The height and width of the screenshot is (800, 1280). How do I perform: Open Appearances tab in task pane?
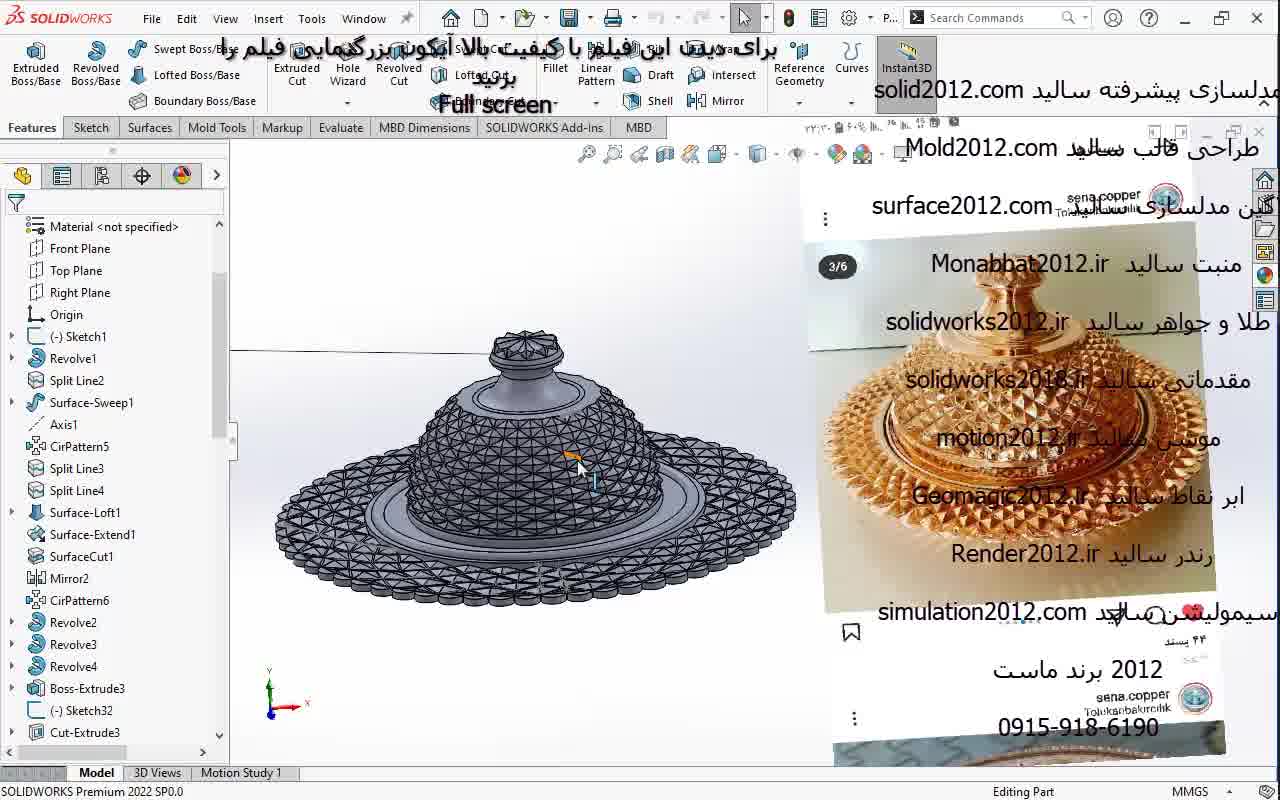1265,276
